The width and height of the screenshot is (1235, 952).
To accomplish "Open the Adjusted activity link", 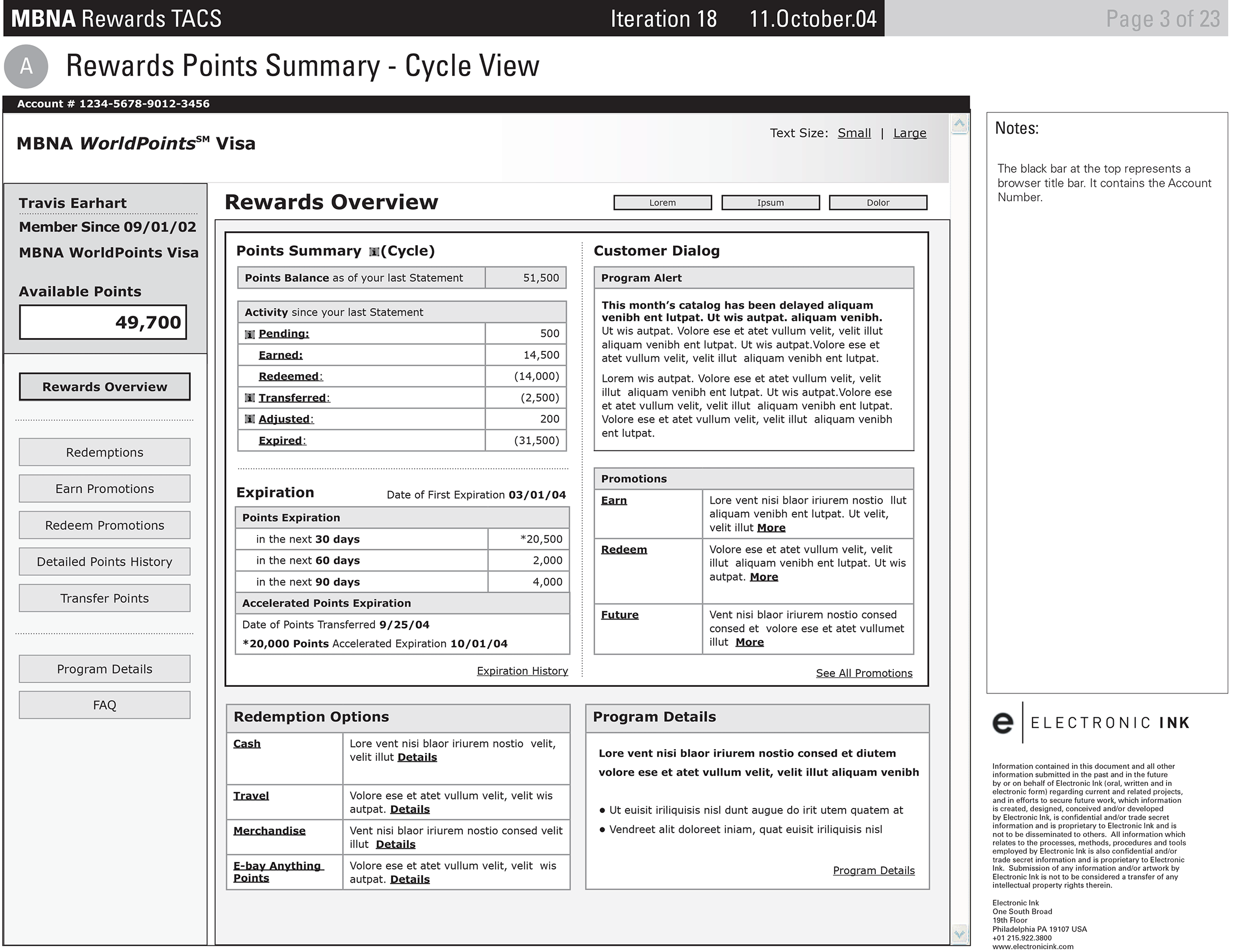I will (285, 419).
